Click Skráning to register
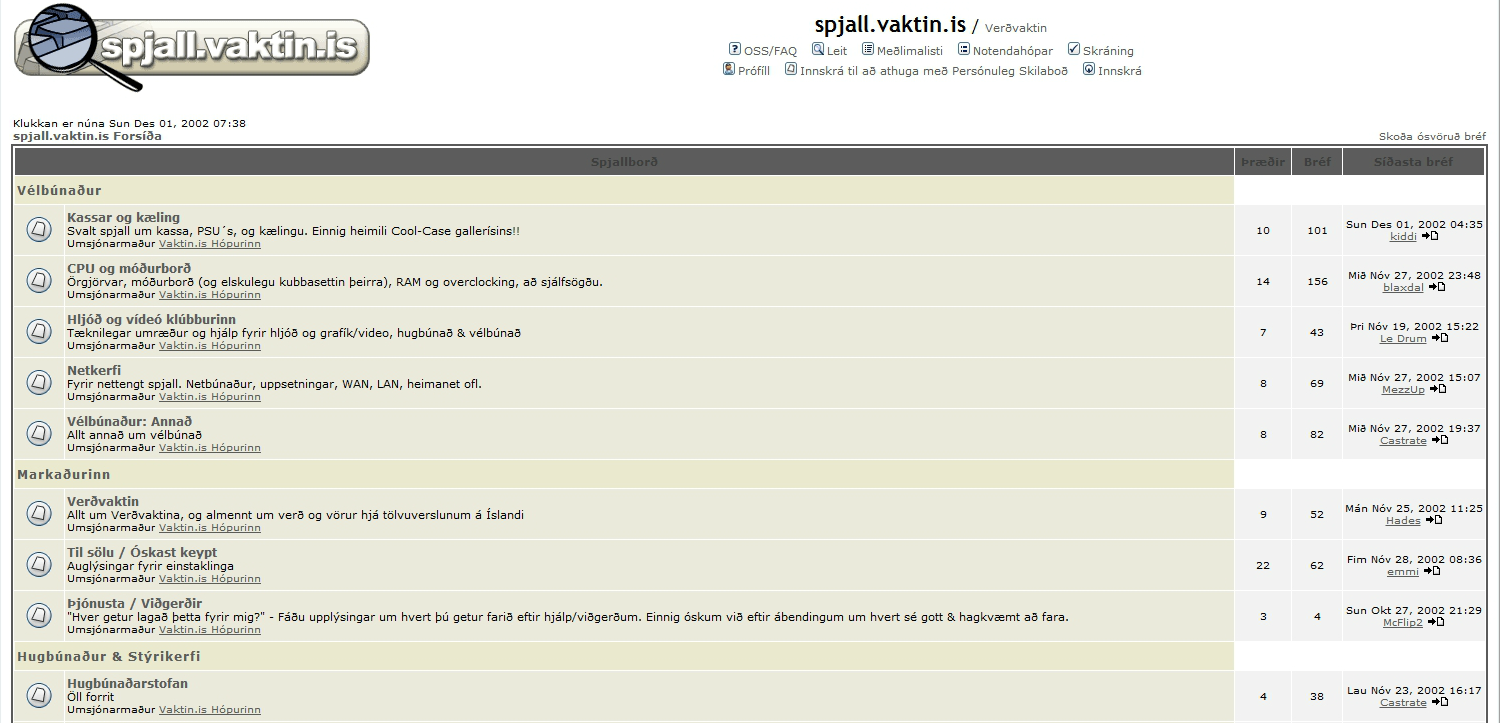This screenshot has width=1500, height=723. point(1107,51)
